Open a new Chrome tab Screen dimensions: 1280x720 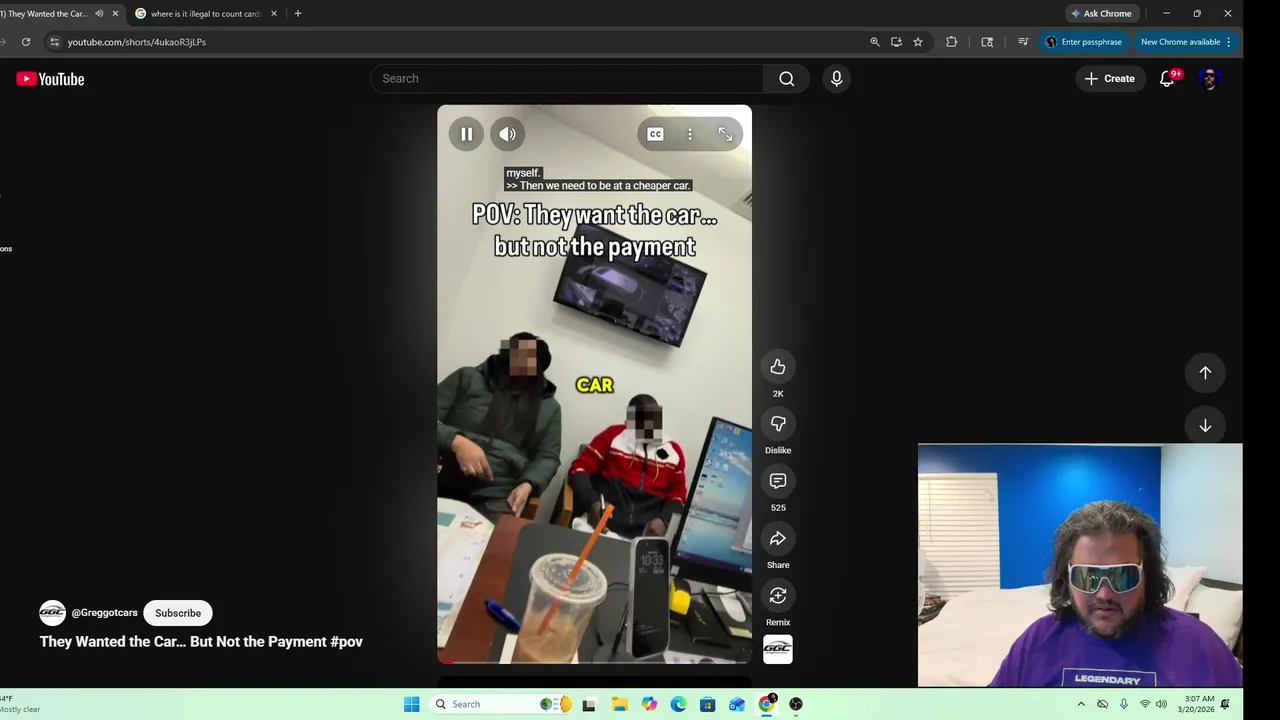tap(298, 14)
